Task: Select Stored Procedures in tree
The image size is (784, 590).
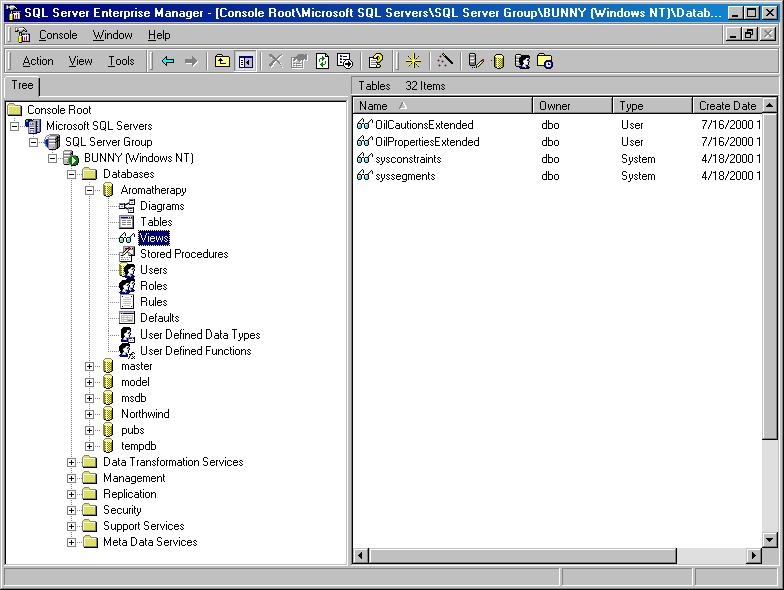Action: (184, 254)
